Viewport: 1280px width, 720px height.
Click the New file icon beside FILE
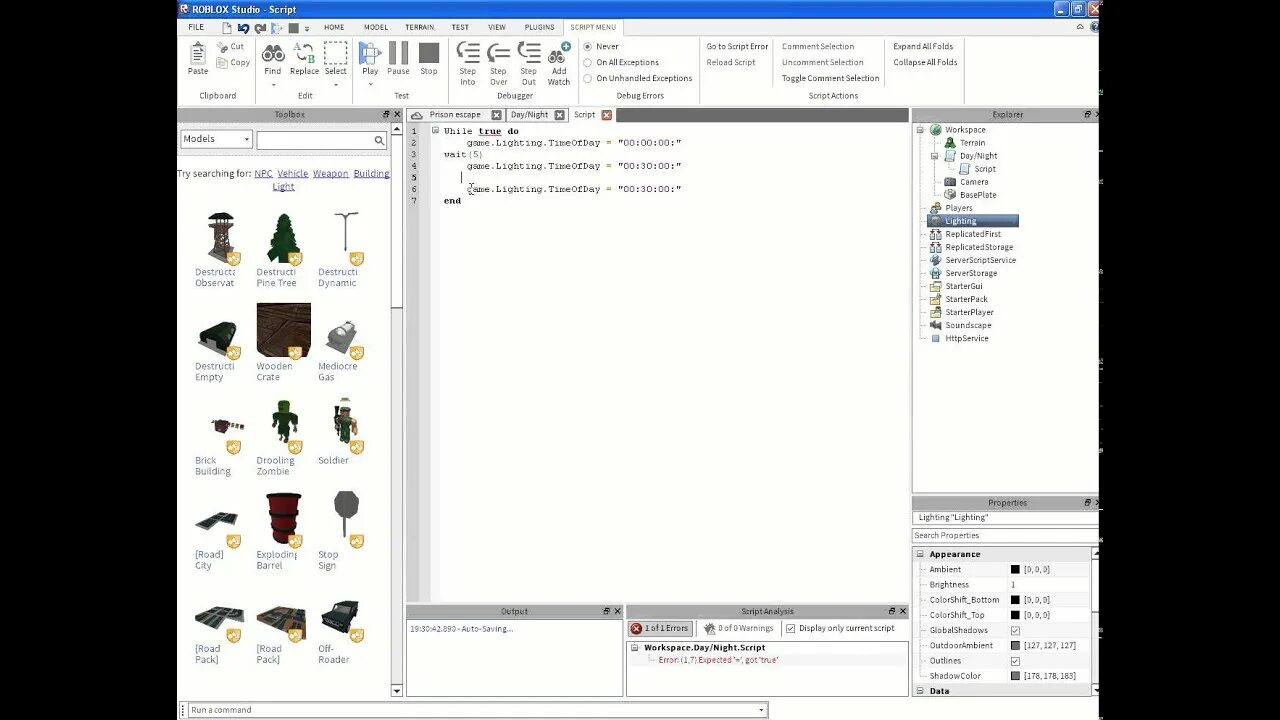227,28
